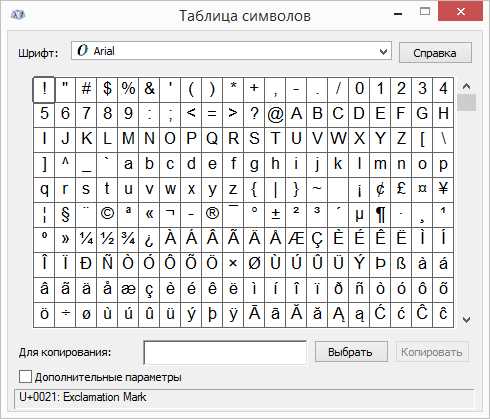
Task: Select the section sign § character
Action: click(65, 215)
